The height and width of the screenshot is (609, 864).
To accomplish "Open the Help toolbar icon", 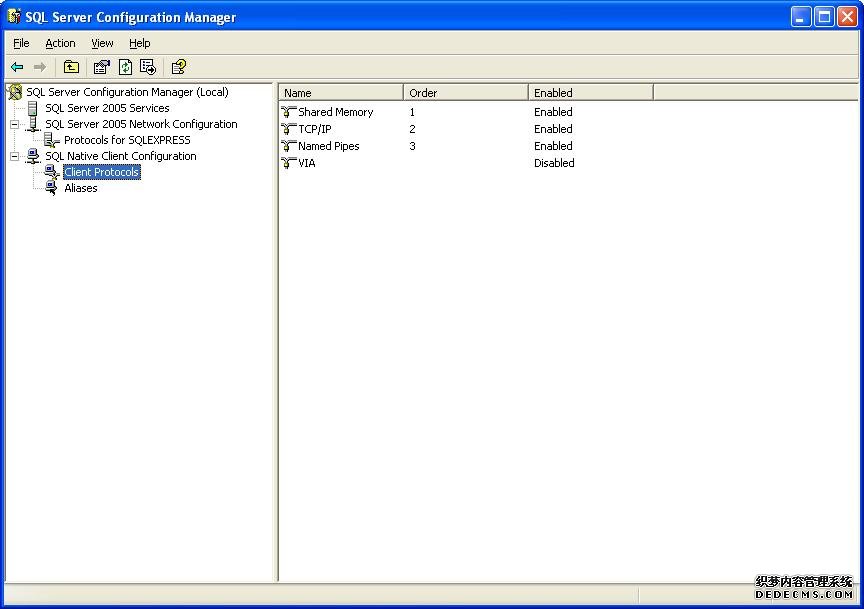I will [178, 67].
